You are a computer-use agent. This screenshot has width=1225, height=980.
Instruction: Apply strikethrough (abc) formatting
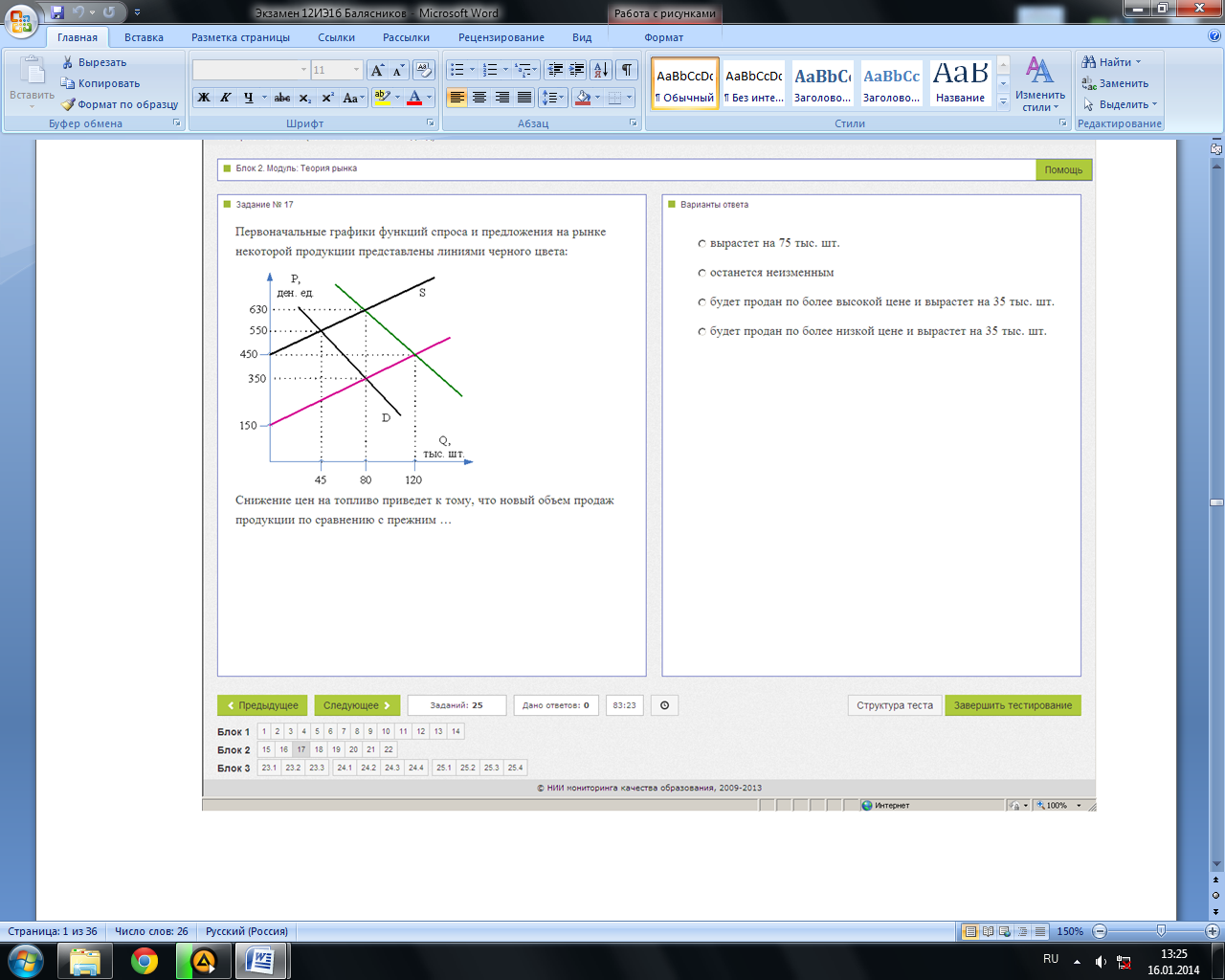click(x=282, y=98)
